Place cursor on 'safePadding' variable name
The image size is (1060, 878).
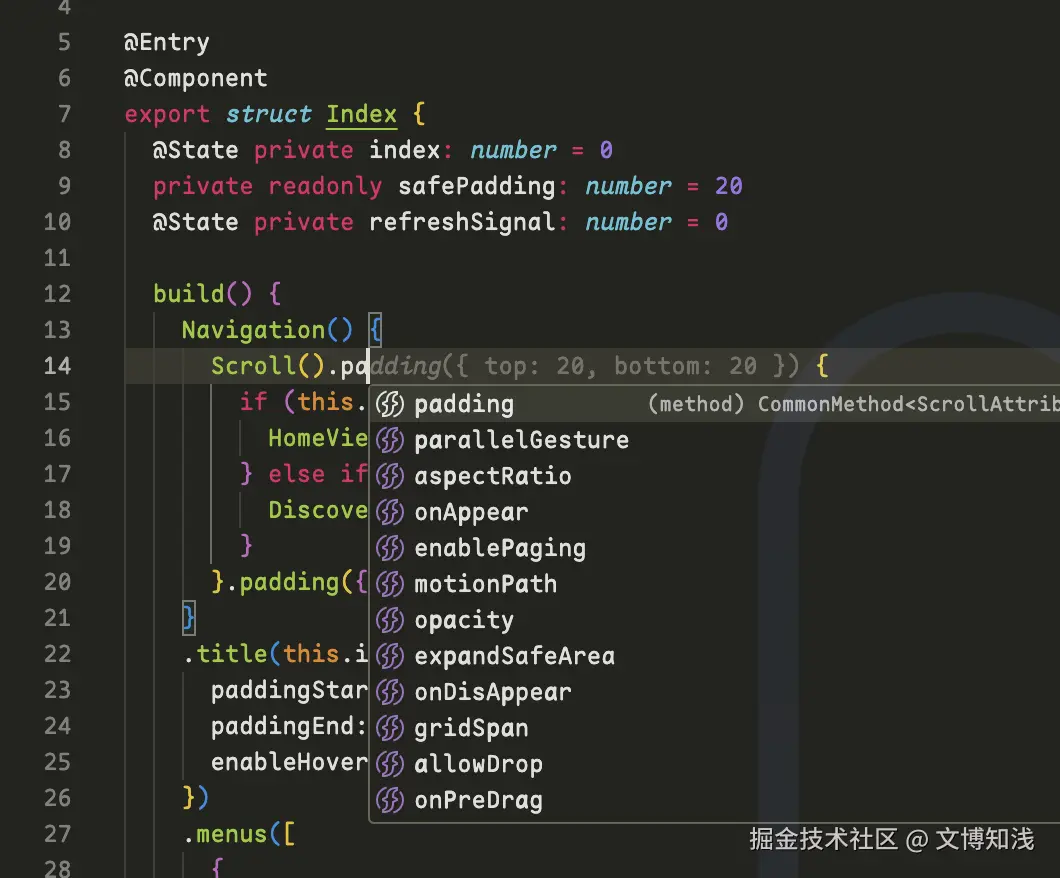[477, 185]
